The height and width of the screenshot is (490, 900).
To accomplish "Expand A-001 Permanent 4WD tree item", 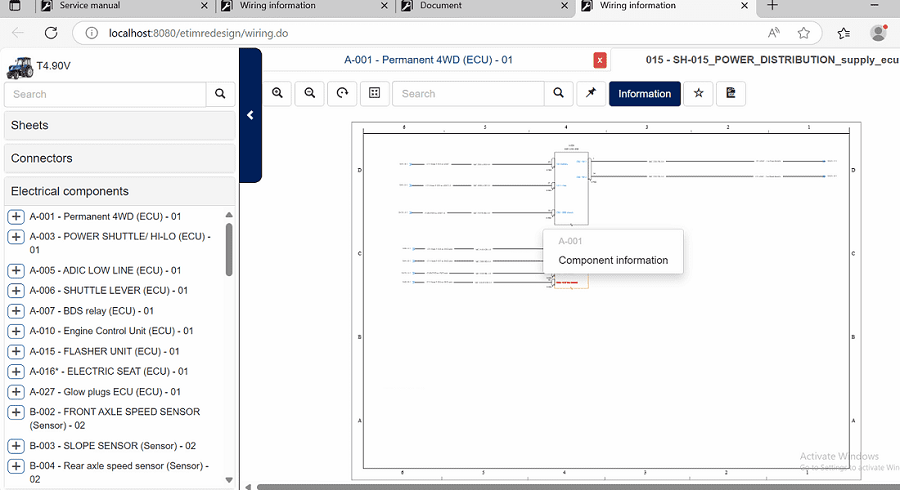I will [x=16, y=216].
